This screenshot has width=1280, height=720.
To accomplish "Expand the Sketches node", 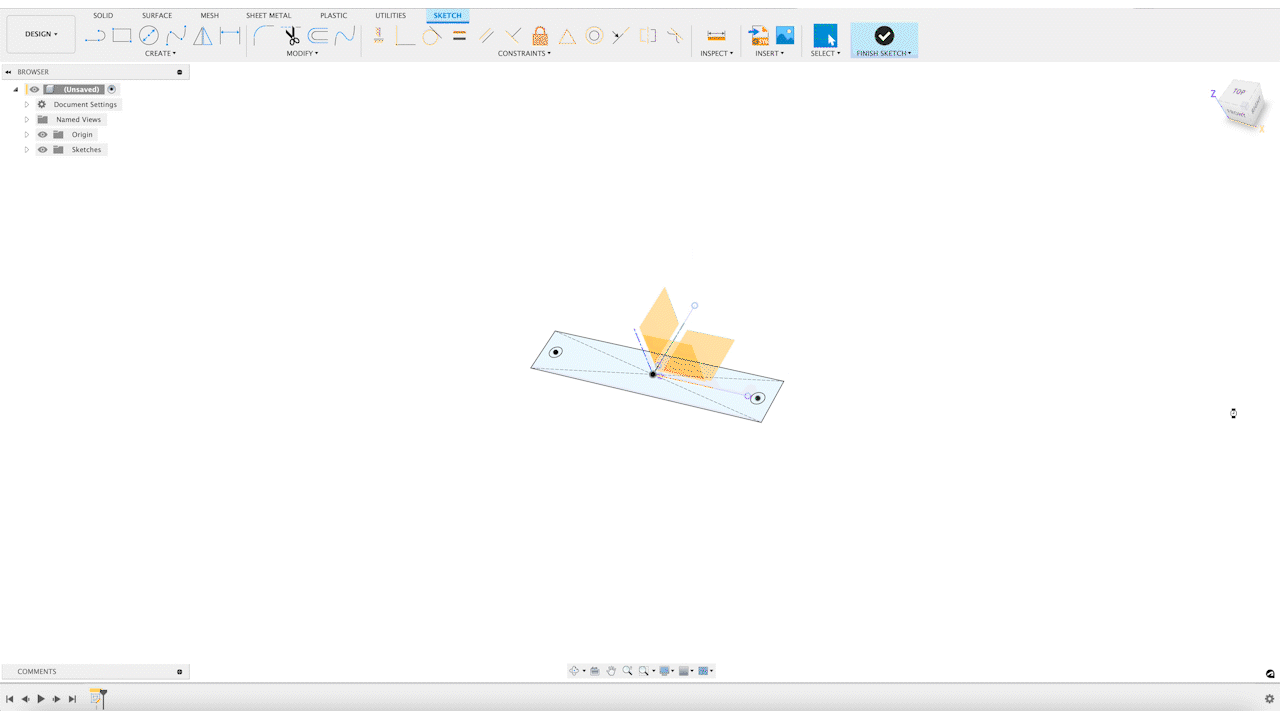I will coord(27,149).
